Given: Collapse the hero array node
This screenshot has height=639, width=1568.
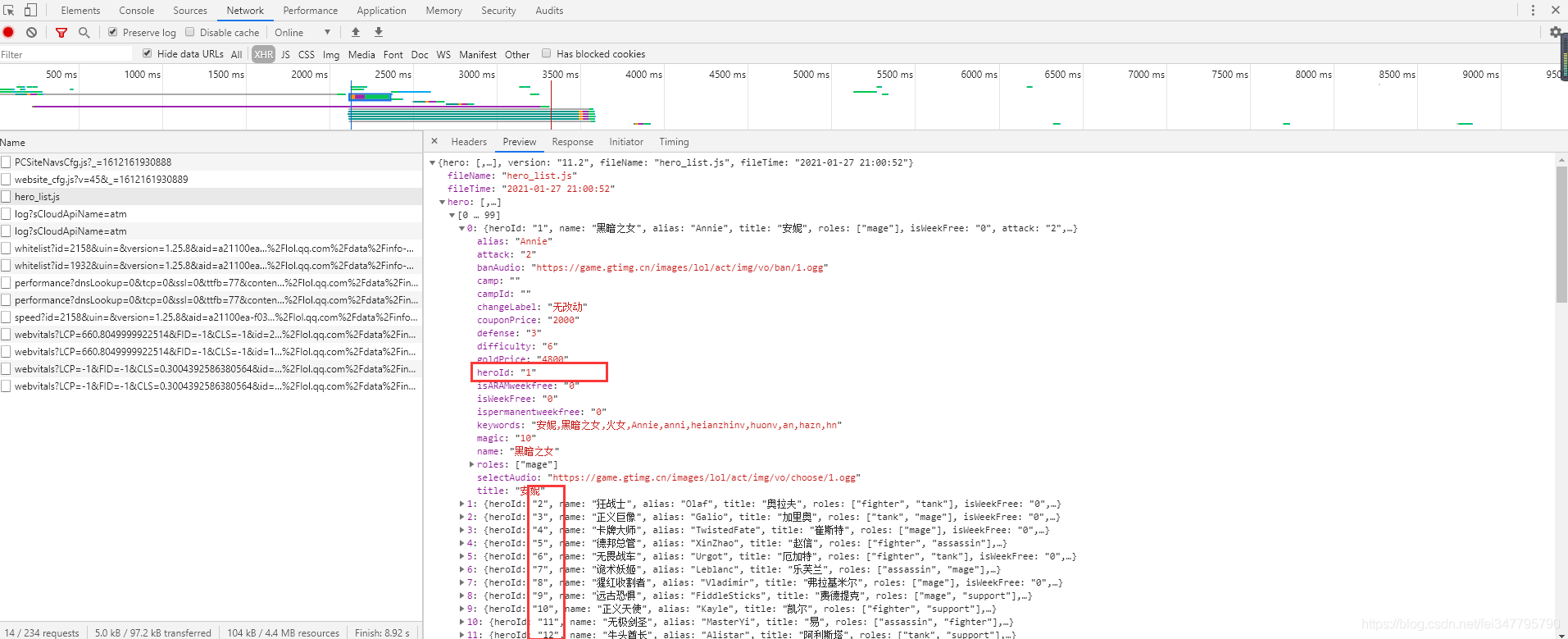Looking at the screenshot, I should (x=443, y=202).
